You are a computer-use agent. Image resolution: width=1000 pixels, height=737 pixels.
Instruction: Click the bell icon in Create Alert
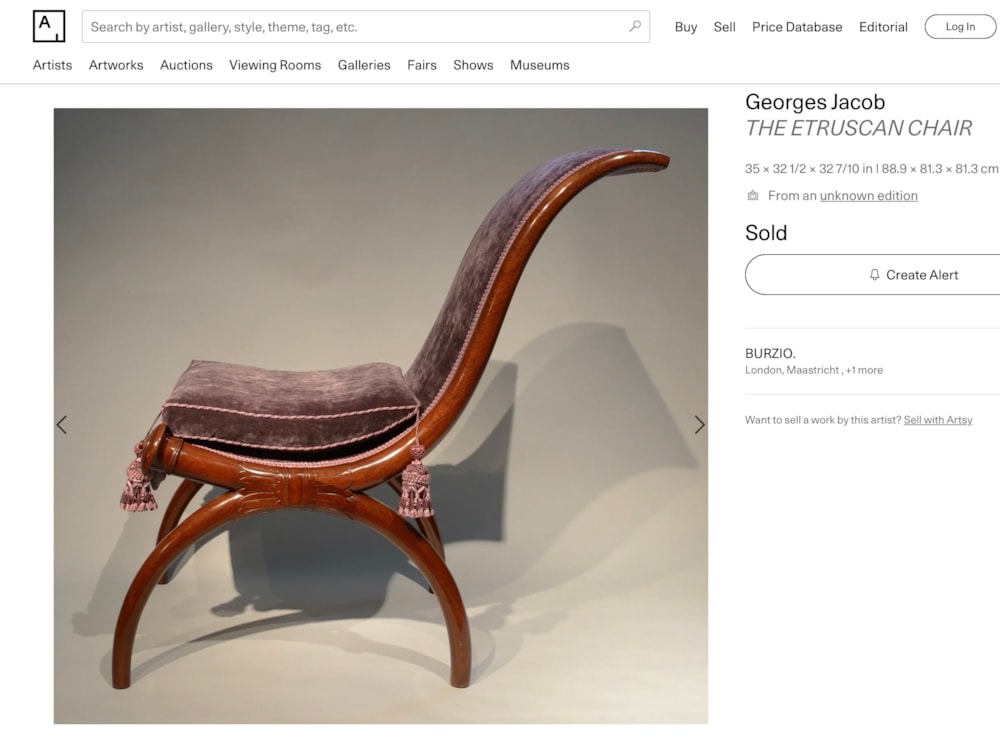click(874, 275)
